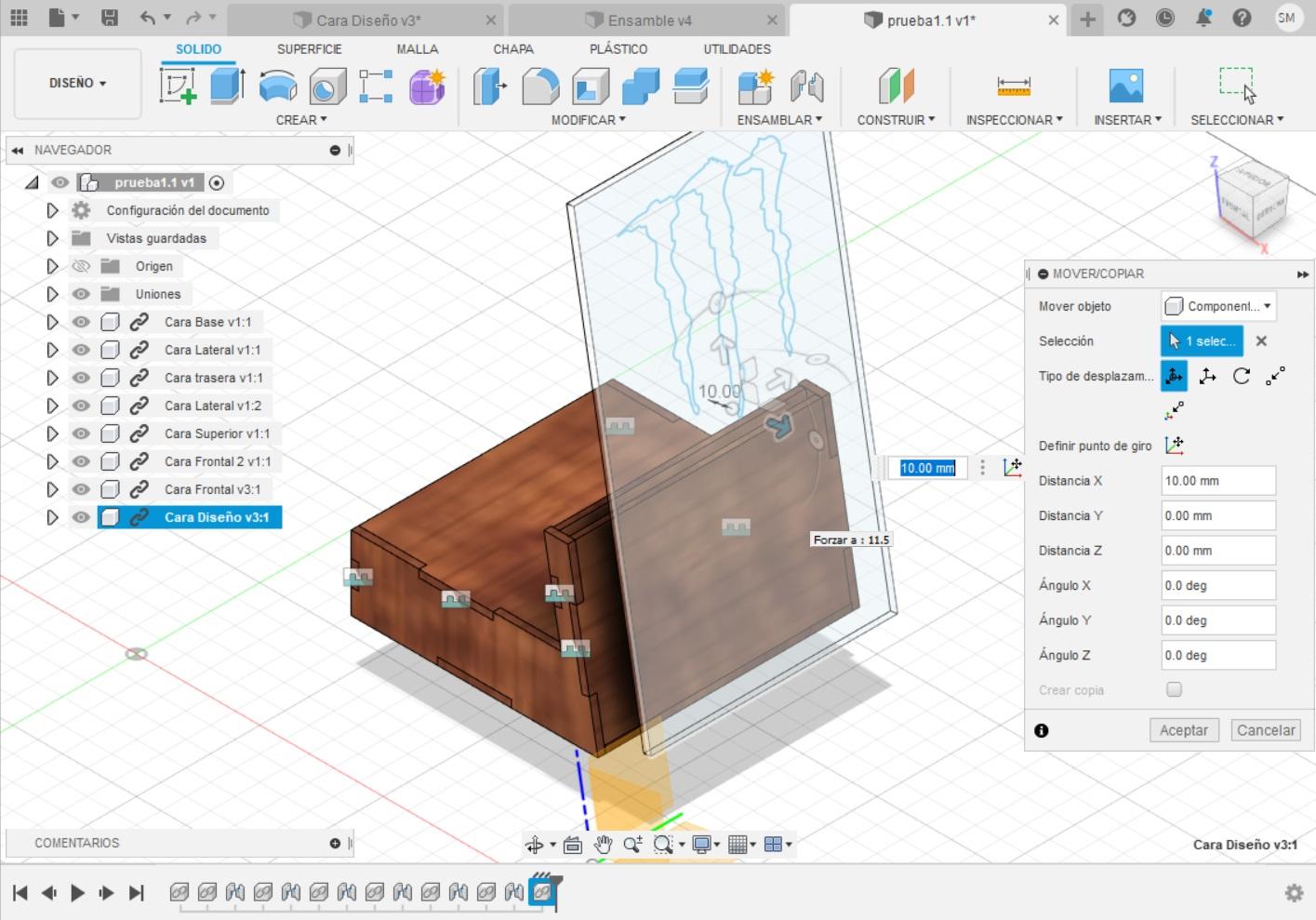Open the Mover objeto dropdown
Screen dimensions: 1316x920
(1218, 306)
